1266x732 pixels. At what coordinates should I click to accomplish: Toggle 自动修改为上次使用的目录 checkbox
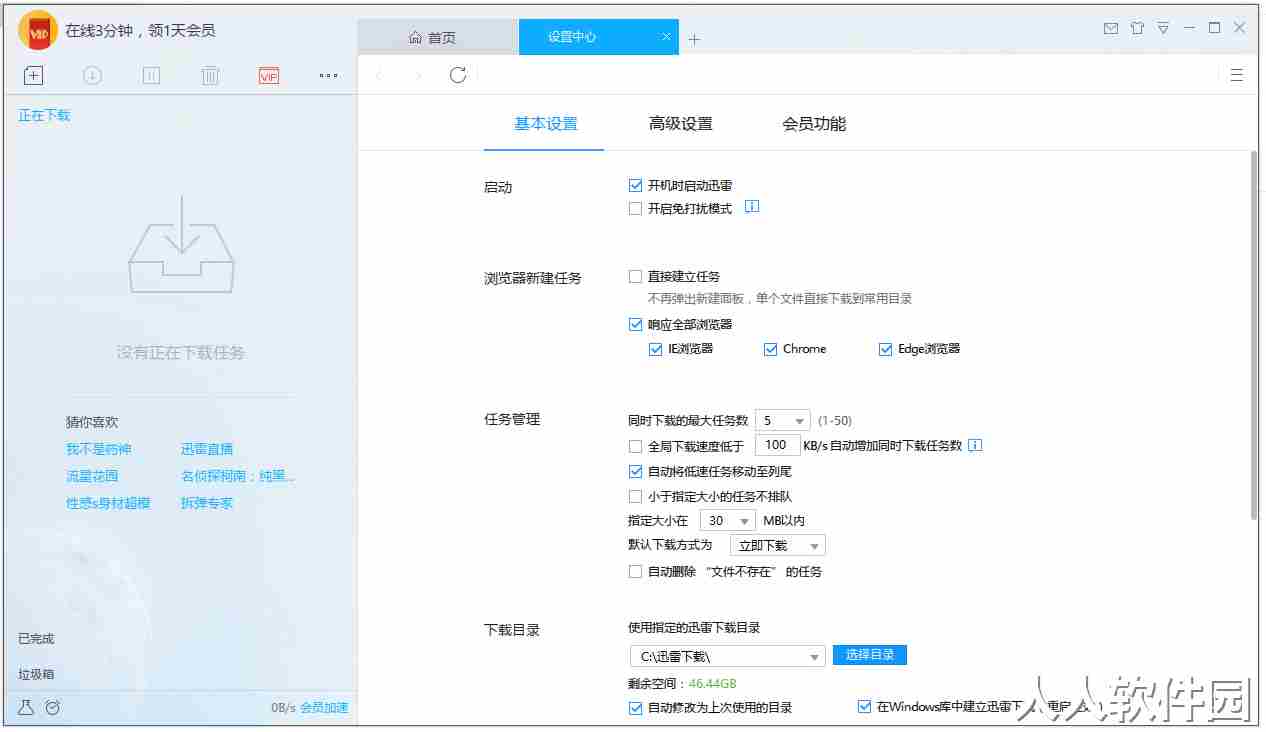pyautogui.click(x=635, y=707)
